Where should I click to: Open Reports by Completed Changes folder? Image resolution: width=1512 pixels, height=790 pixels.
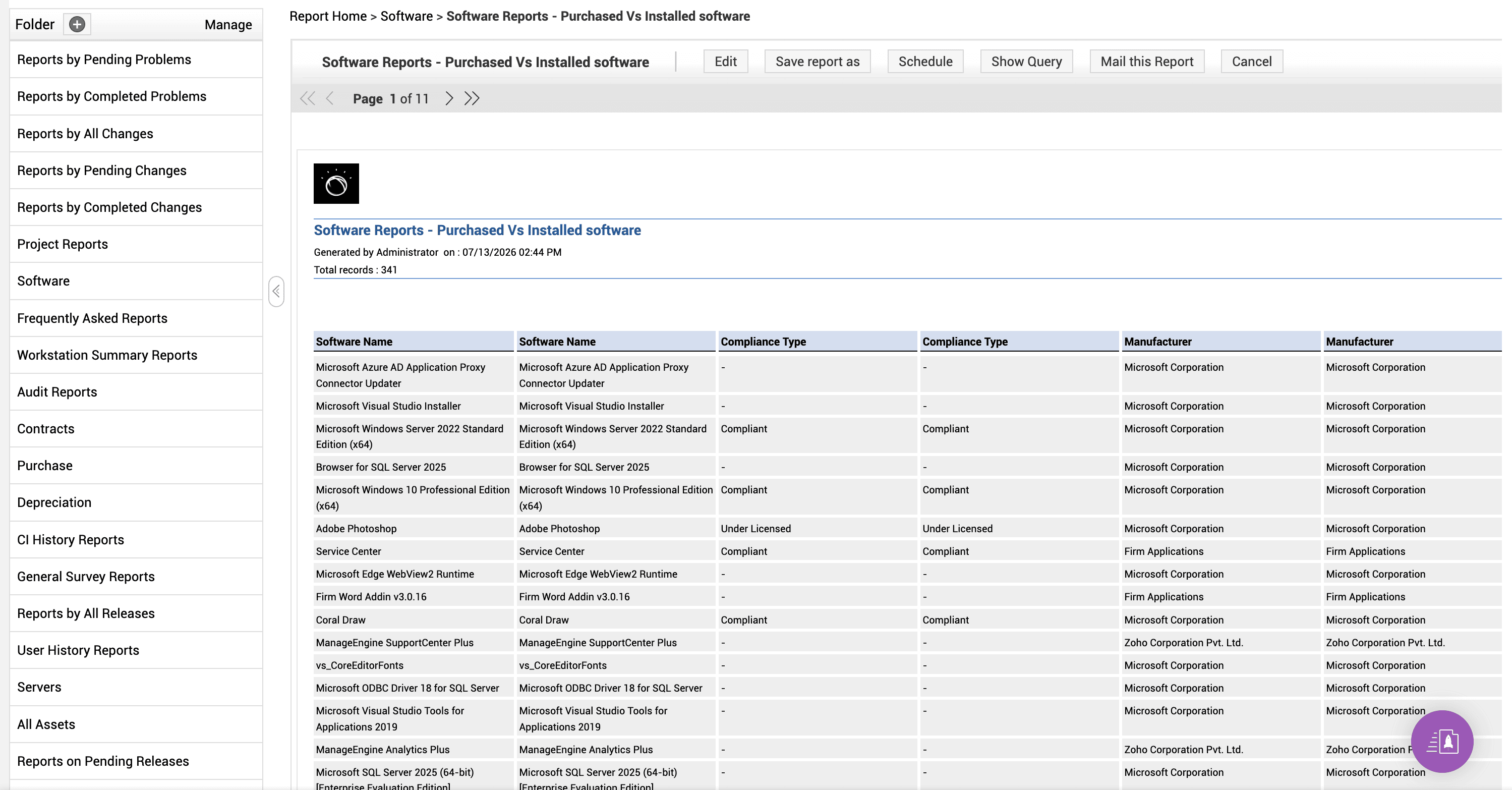click(x=136, y=207)
